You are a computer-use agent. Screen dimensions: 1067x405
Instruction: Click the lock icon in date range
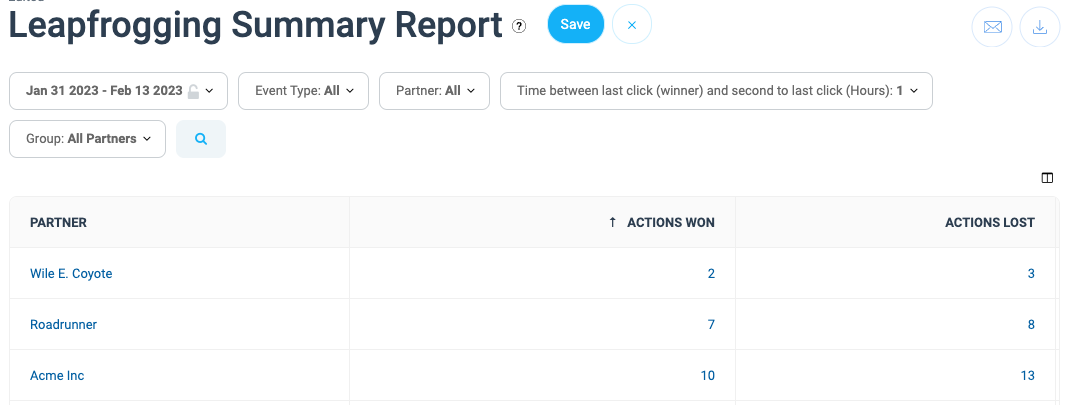194,91
